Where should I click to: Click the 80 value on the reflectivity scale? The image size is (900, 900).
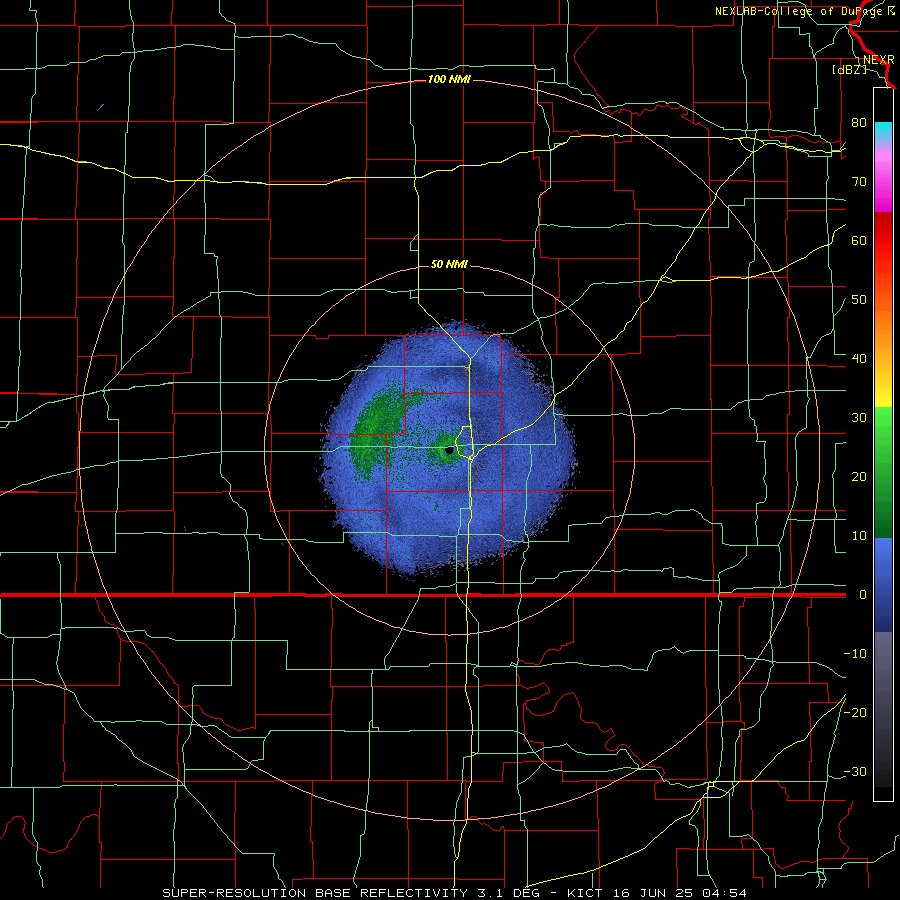tap(859, 123)
